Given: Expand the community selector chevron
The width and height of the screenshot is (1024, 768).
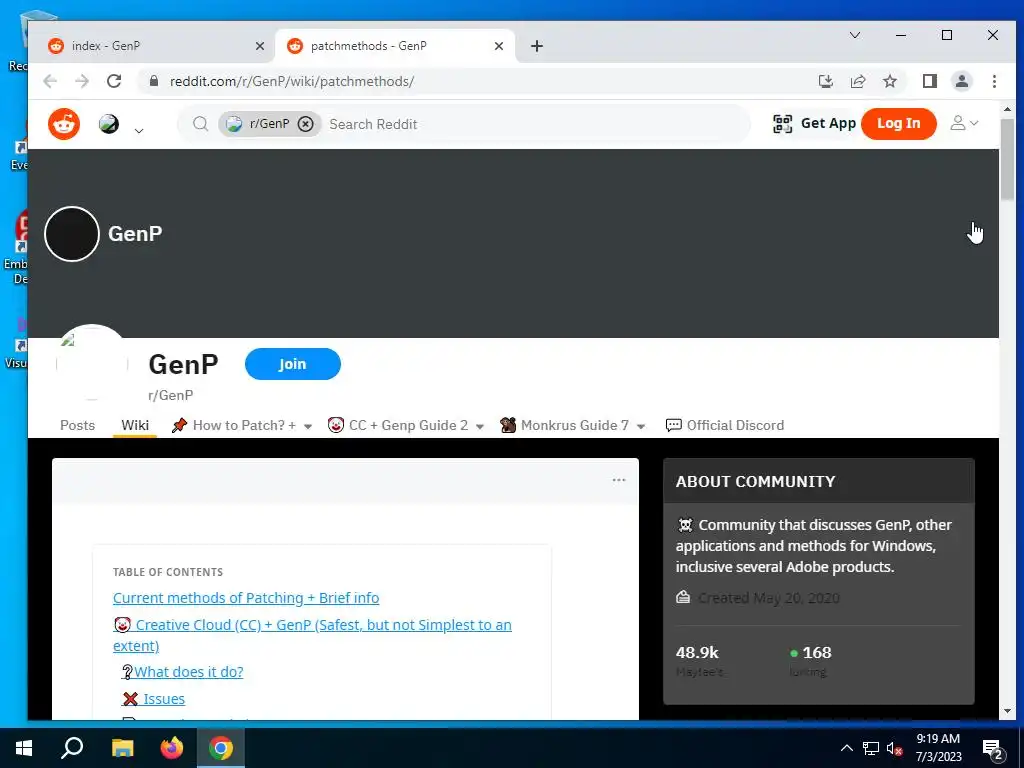Looking at the screenshot, I should click(x=138, y=131).
